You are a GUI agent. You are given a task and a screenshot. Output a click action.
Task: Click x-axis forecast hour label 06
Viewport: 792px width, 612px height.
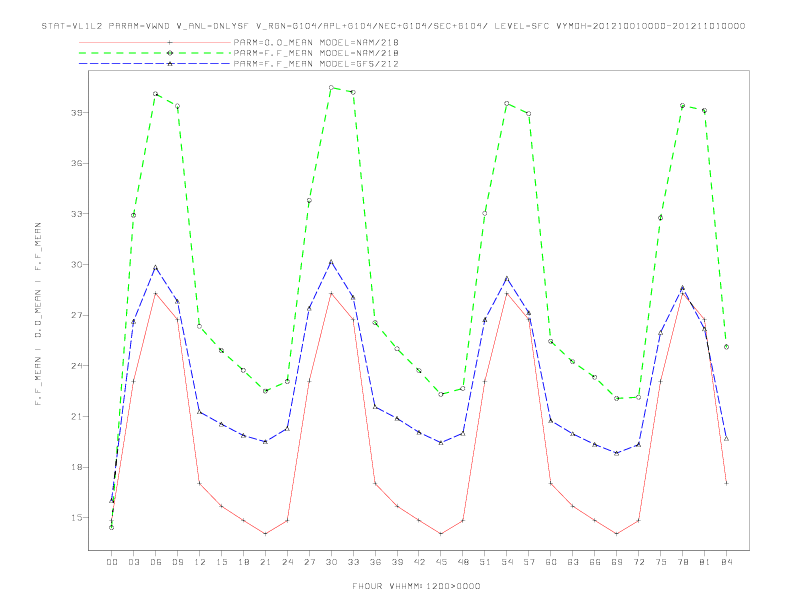click(156, 562)
